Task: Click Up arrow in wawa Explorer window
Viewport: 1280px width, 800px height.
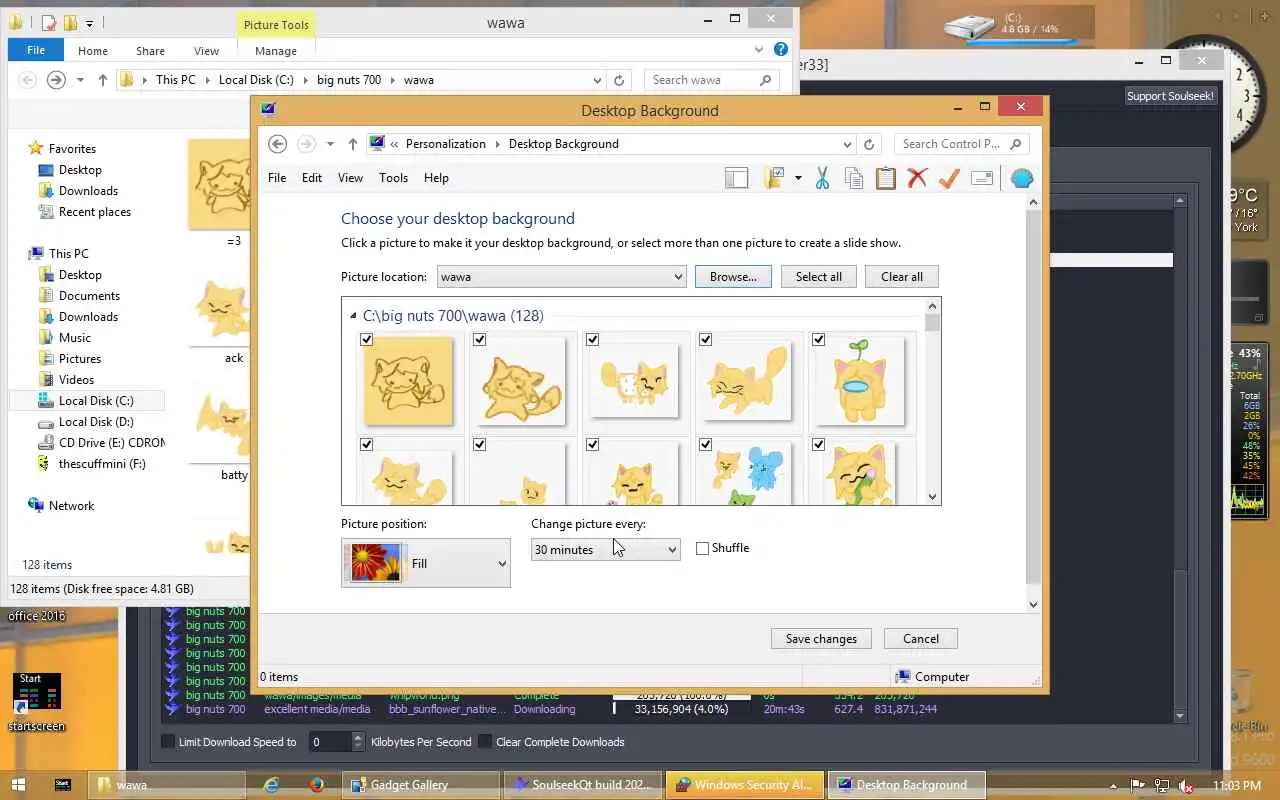Action: click(102, 80)
